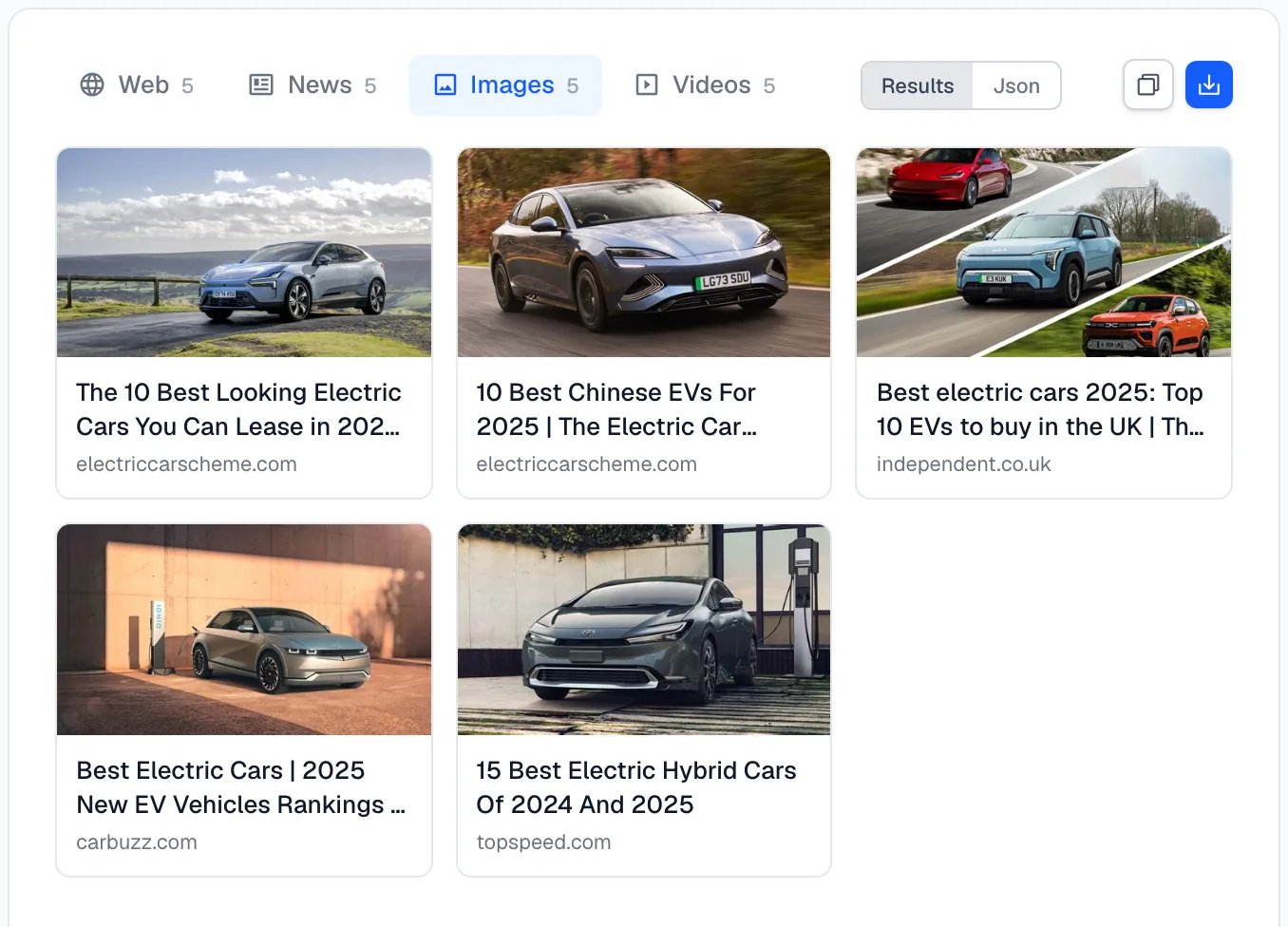Click the play icon beside Videos
The height and width of the screenshot is (927, 1288).
tap(647, 85)
